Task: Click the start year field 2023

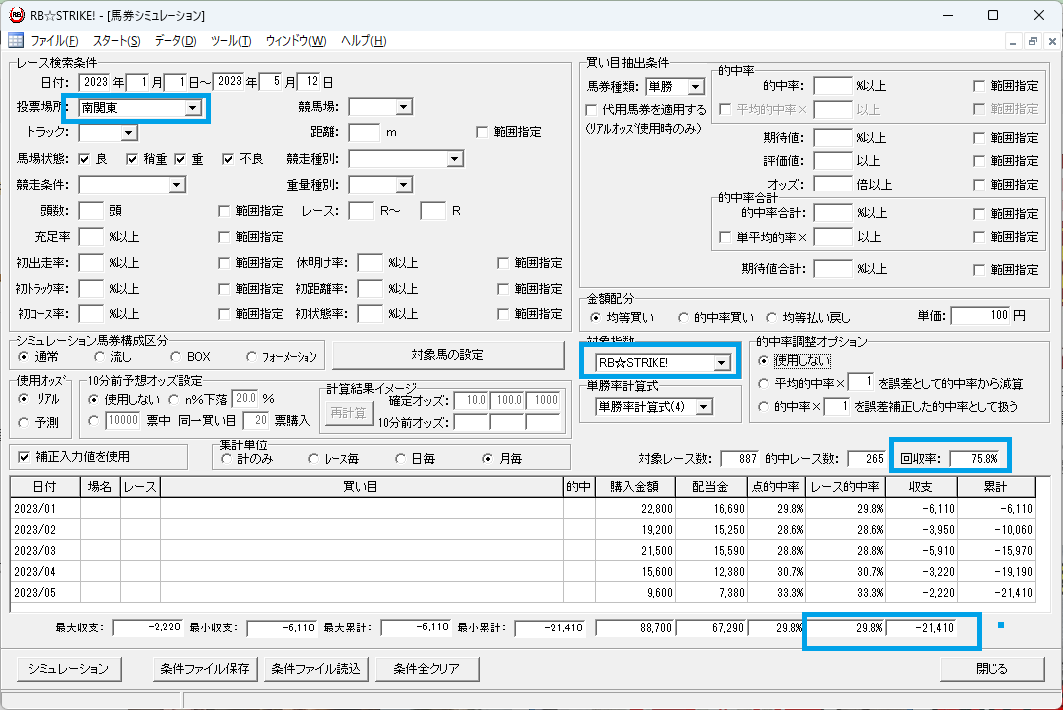Action: 95,82
